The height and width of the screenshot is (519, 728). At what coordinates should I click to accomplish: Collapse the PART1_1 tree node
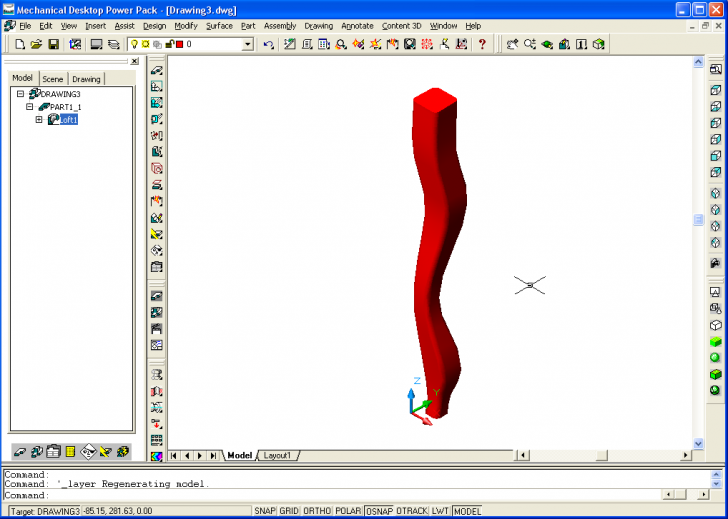tap(30, 107)
